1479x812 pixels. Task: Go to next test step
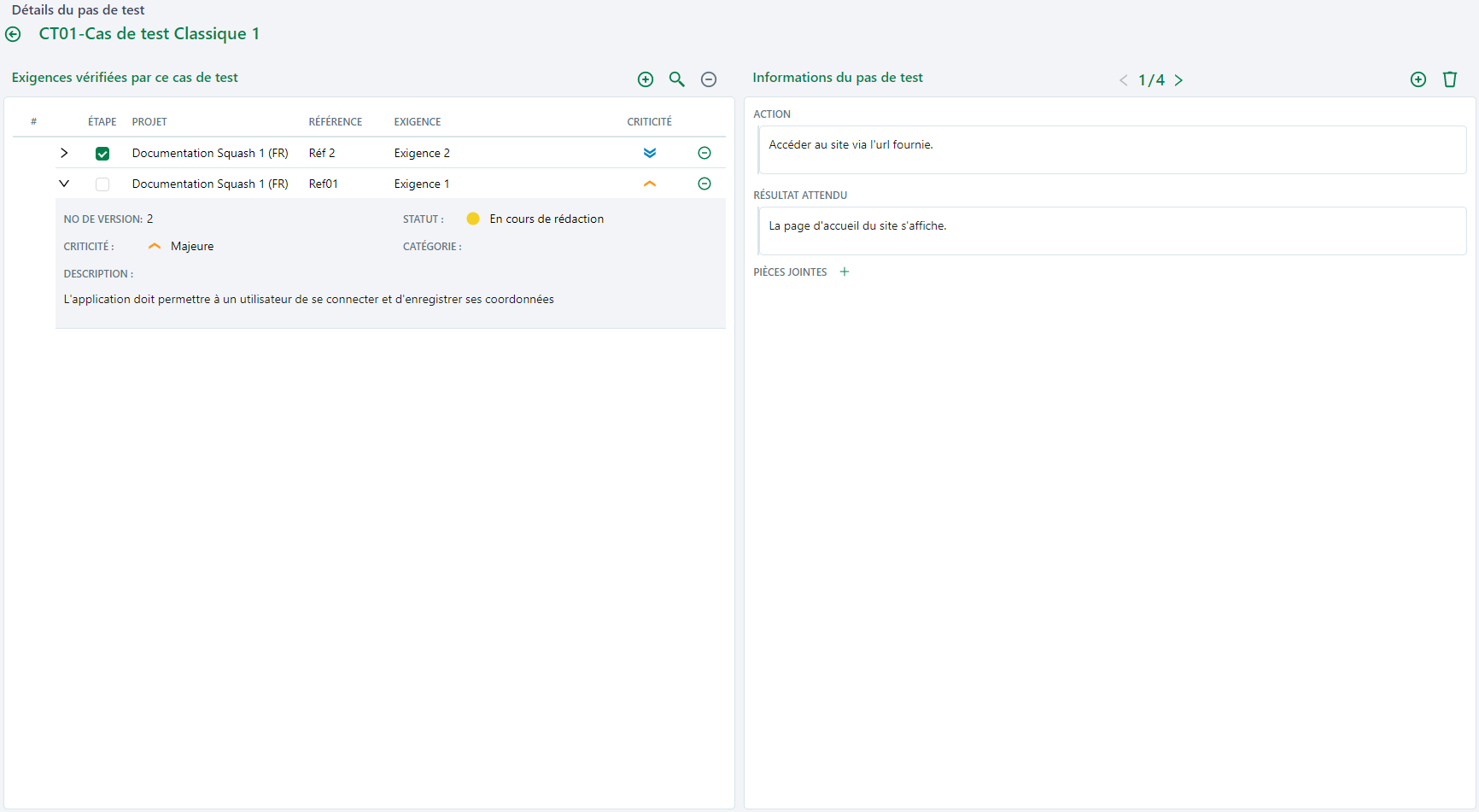pyautogui.click(x=1178, y=80)
